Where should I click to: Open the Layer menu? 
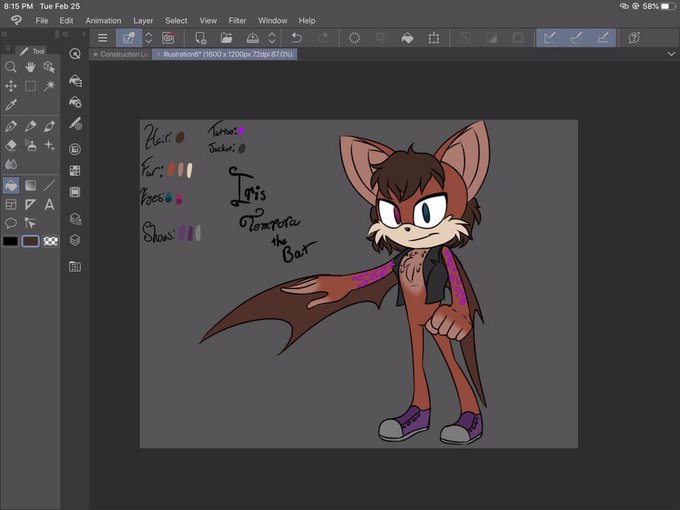[143, 20]
